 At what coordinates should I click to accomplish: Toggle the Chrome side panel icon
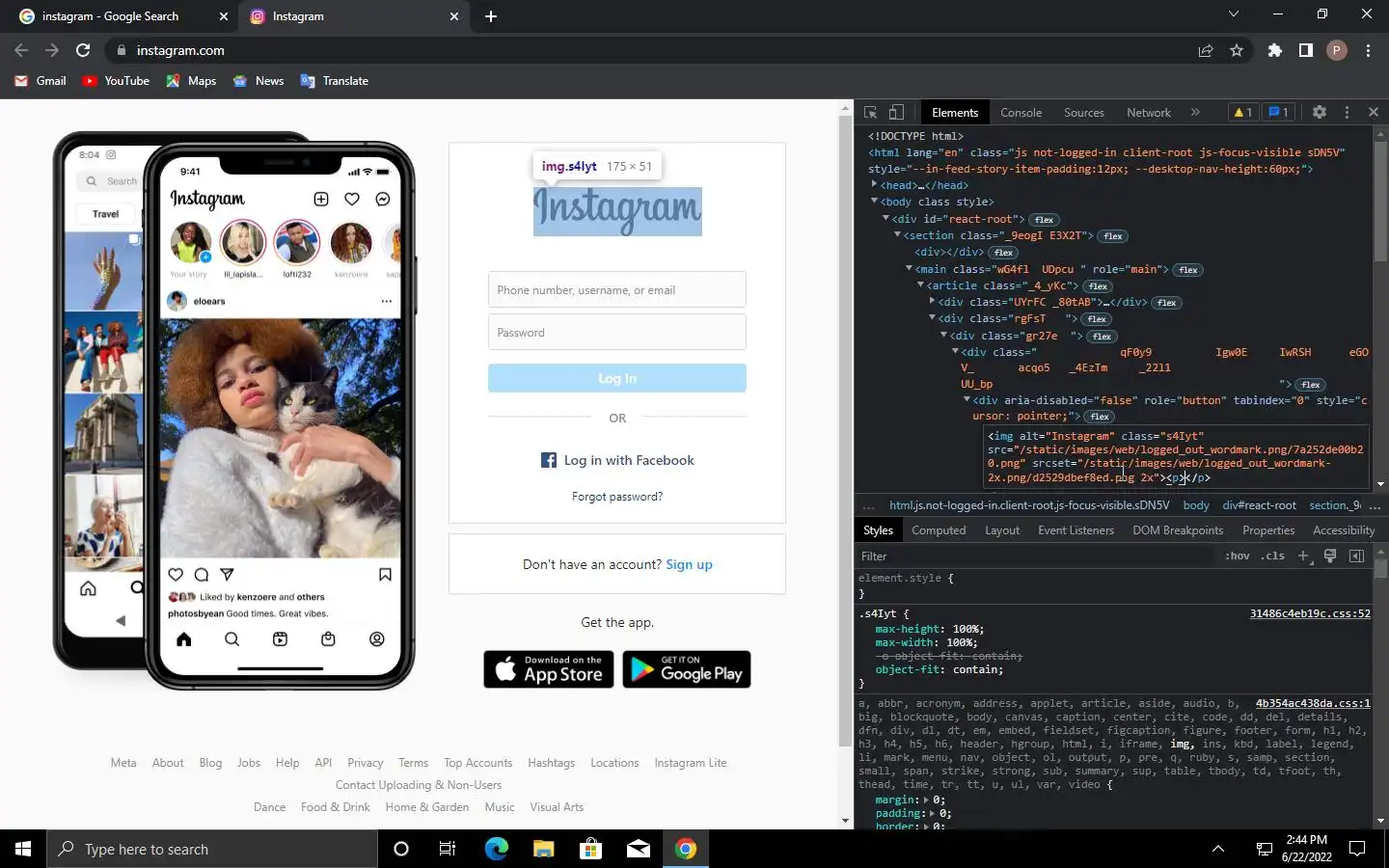click(1306, 50)
